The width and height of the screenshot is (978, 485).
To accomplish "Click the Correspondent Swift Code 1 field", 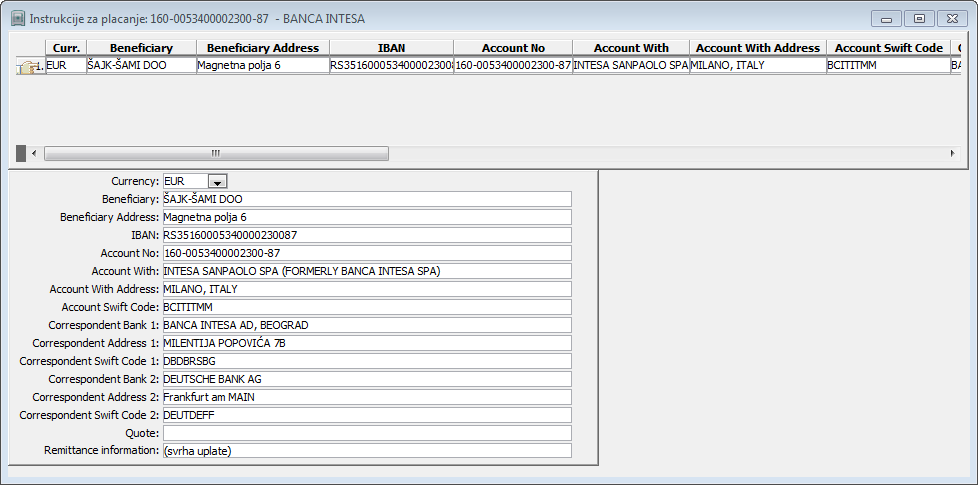I will pyautogui.click(x=365, y=361).
